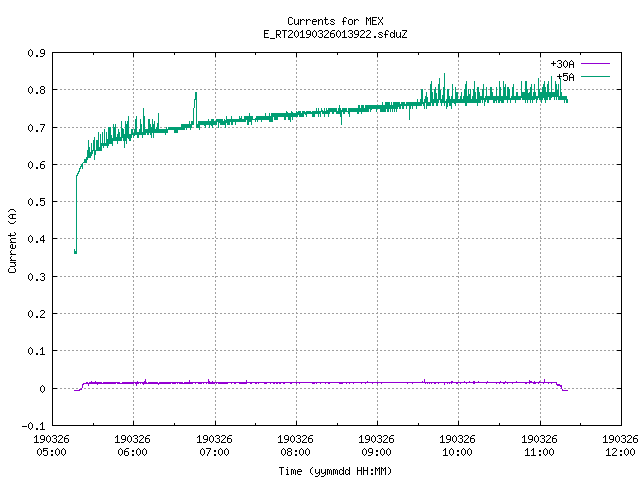The image size is (640, 480).
Task: Click the y-axis tick value 0.1
Action: 36,351
